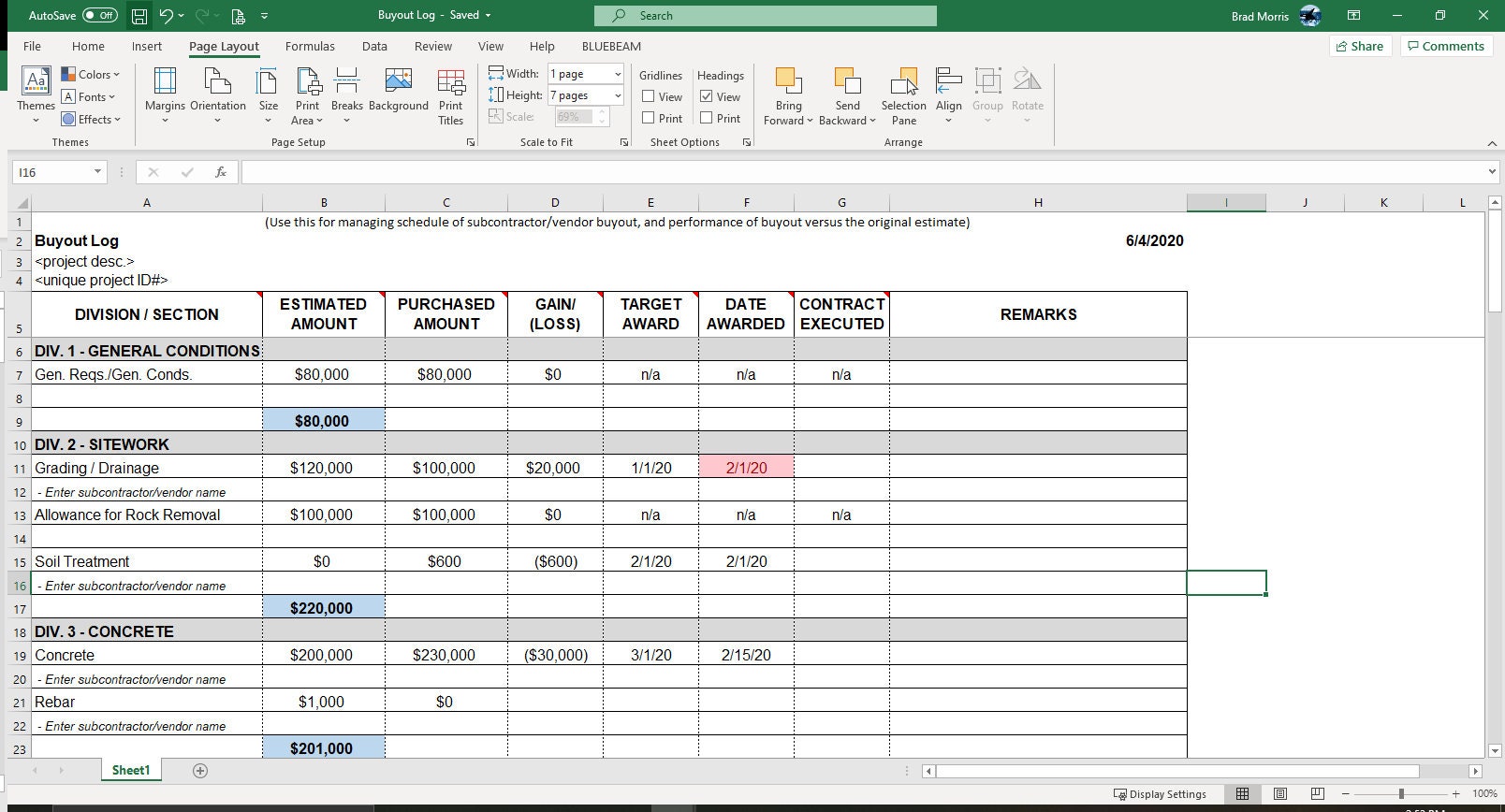Click the Zoom Out minus button
The height and width of the screenshot is (812, 1505).
[1346, 794]
